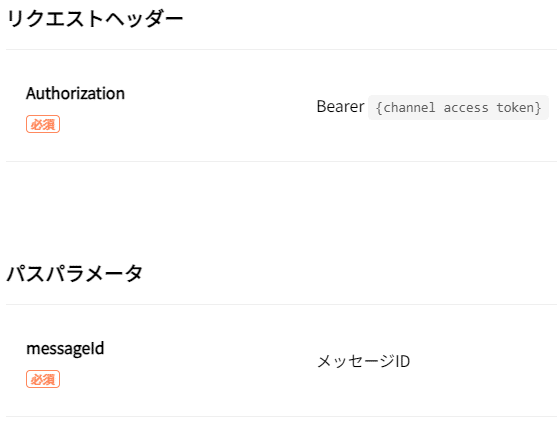Click the パスパラメータ section heading

click(x=75, y=273)
